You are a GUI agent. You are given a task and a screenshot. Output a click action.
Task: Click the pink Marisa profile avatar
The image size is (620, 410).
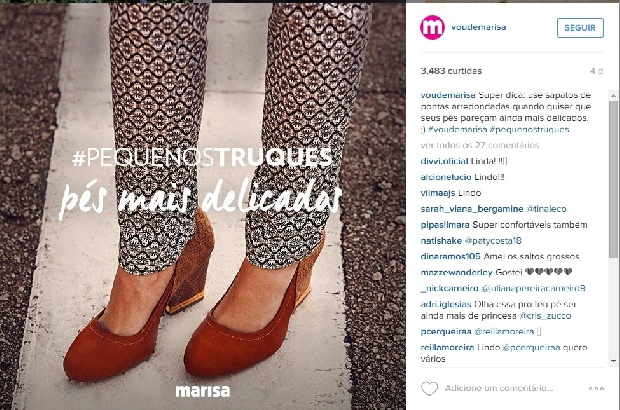pos(432,28)
